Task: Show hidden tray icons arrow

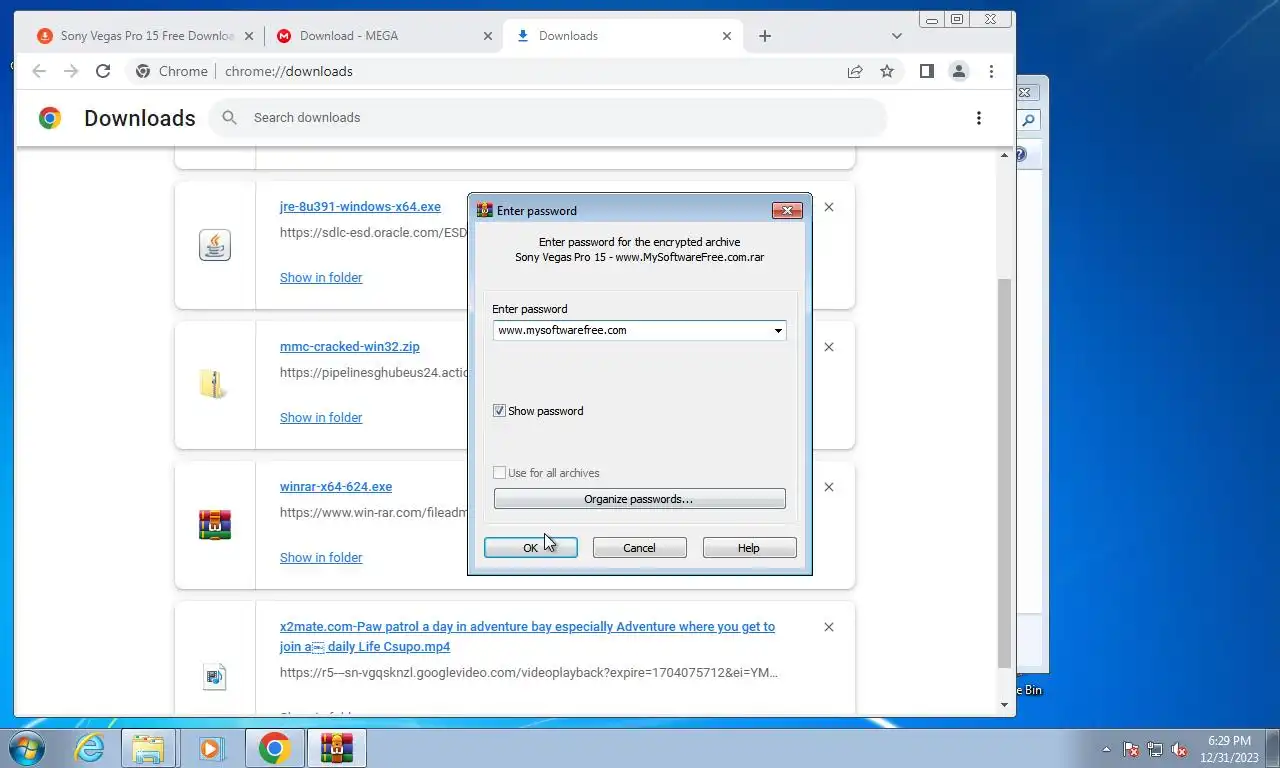Action: tap(1106, 749)
